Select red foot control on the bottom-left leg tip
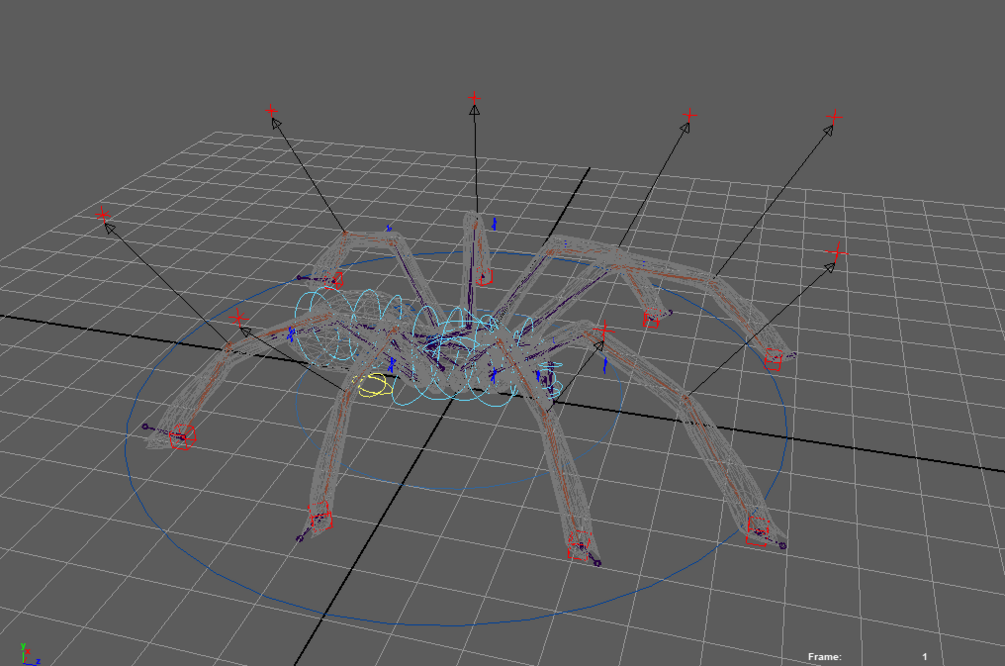The height and width of the screenshot is (666, 1005). tap(320, 516)
